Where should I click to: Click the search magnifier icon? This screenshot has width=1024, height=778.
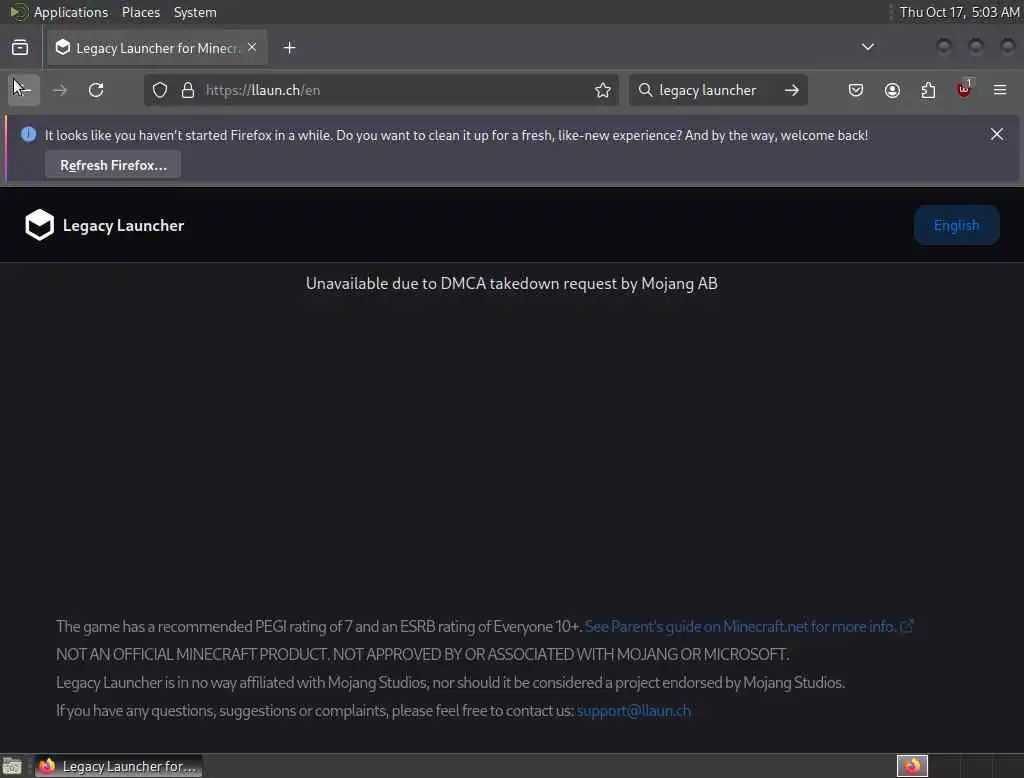(x=645, y=90)
